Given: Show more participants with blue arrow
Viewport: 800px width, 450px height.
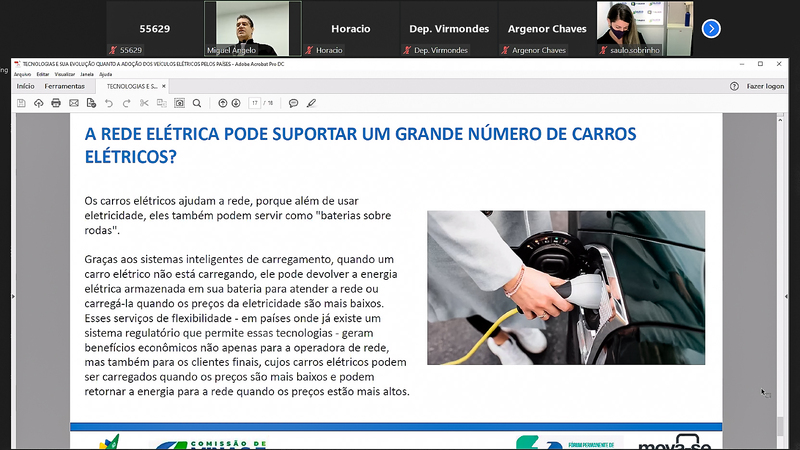Looking at the screenshot, I should click(x=711, y=28).
